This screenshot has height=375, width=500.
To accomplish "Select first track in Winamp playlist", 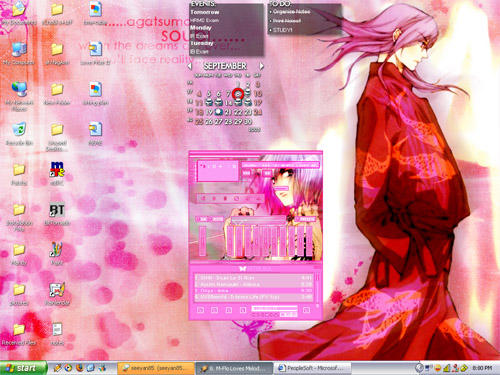I will pyautogui.click(x=253, y=278).
